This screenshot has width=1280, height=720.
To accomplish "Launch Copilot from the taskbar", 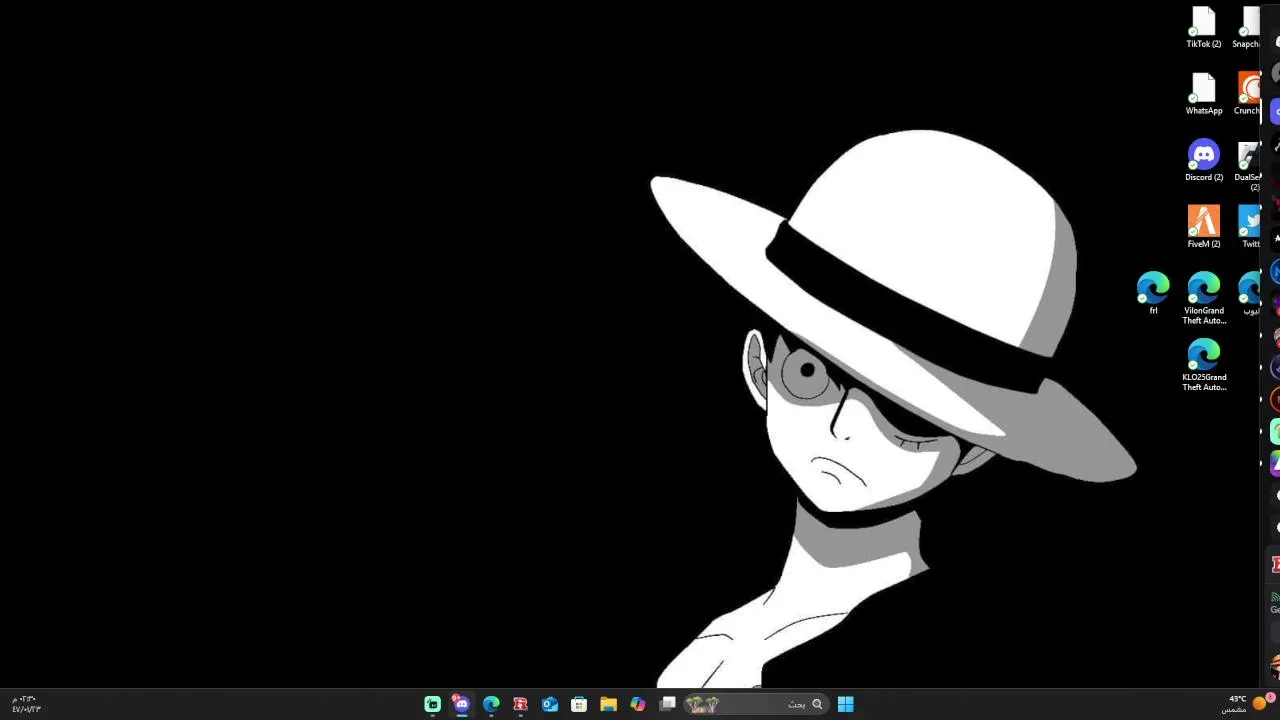I will click(x=638, y=704).
